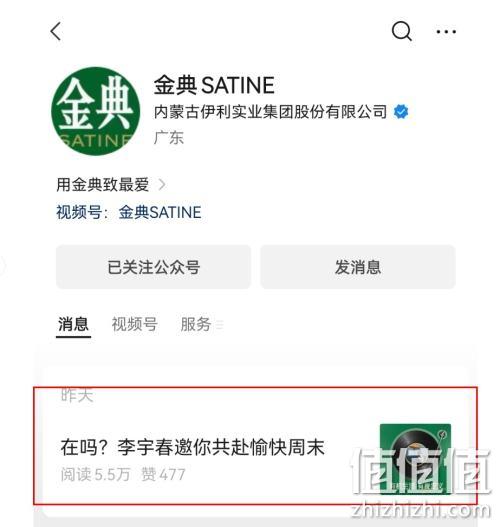500x527 pixels.
Task: Open the three-dot more menu
Action: (x=446, y=32)
